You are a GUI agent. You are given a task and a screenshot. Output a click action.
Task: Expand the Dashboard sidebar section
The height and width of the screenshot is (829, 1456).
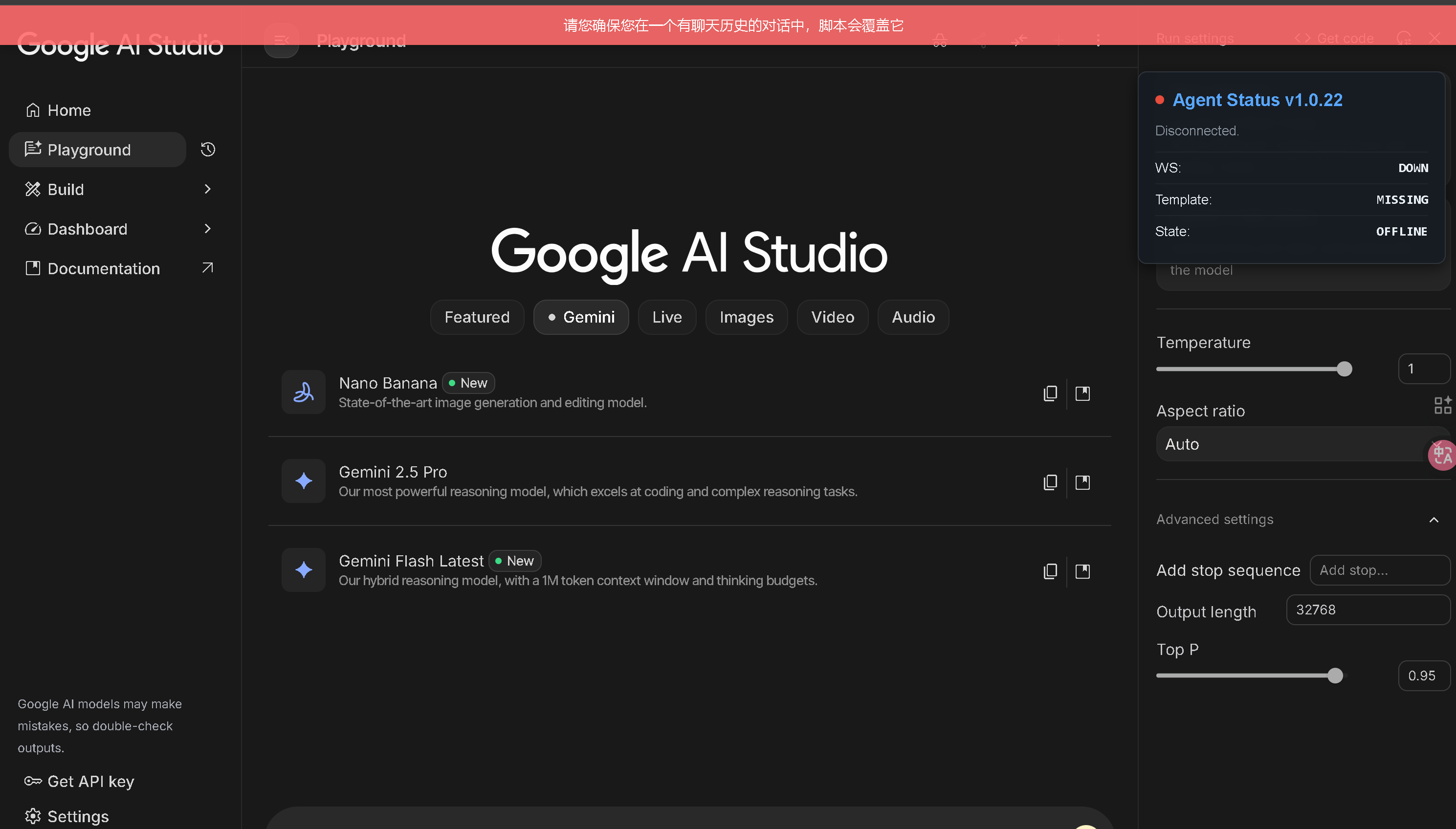pos(207,229)
